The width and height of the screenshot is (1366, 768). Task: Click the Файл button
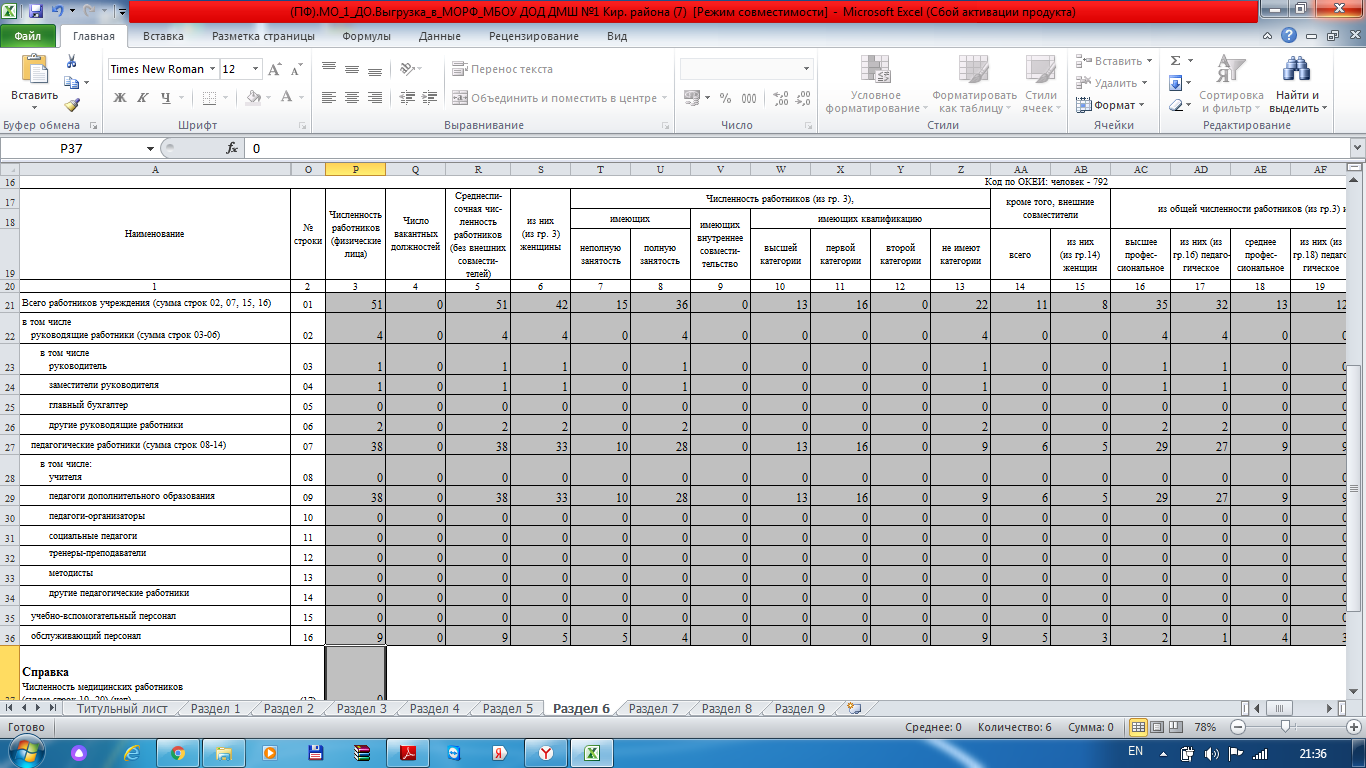[27, 36]
